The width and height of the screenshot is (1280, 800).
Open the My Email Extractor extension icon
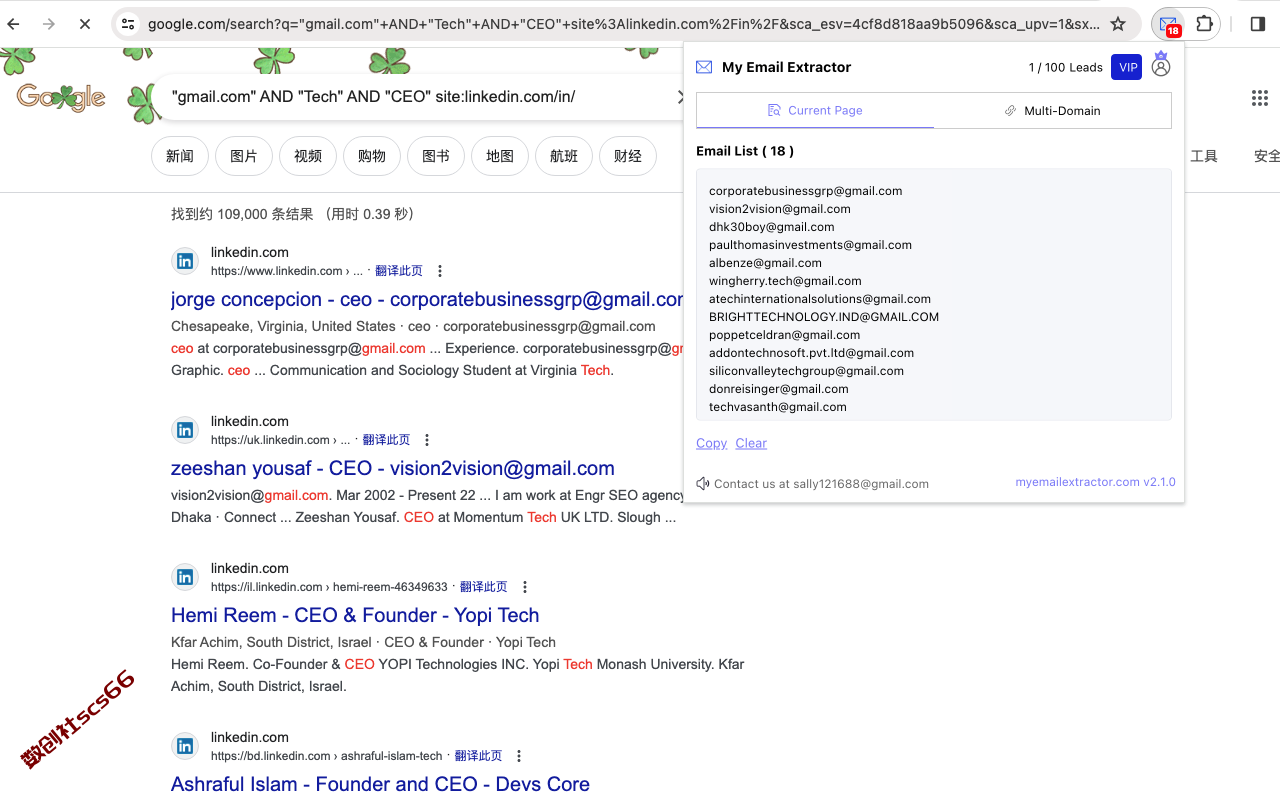[x=1168, y=23]
